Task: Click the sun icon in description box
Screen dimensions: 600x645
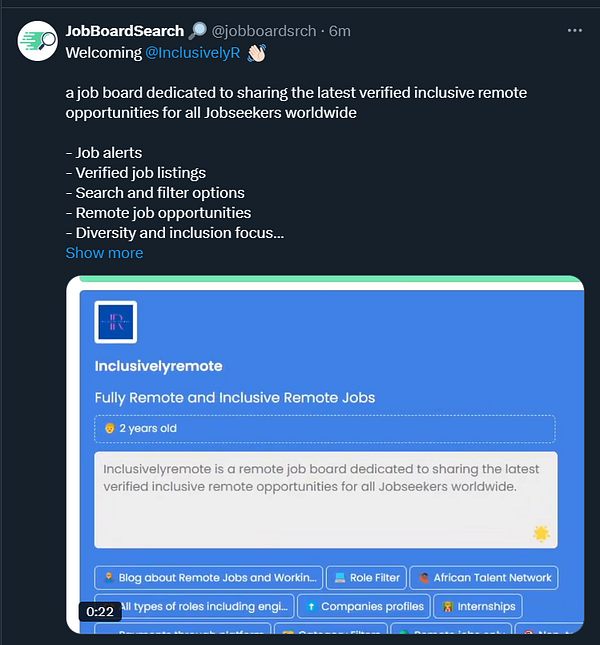Action: [541, 533]
